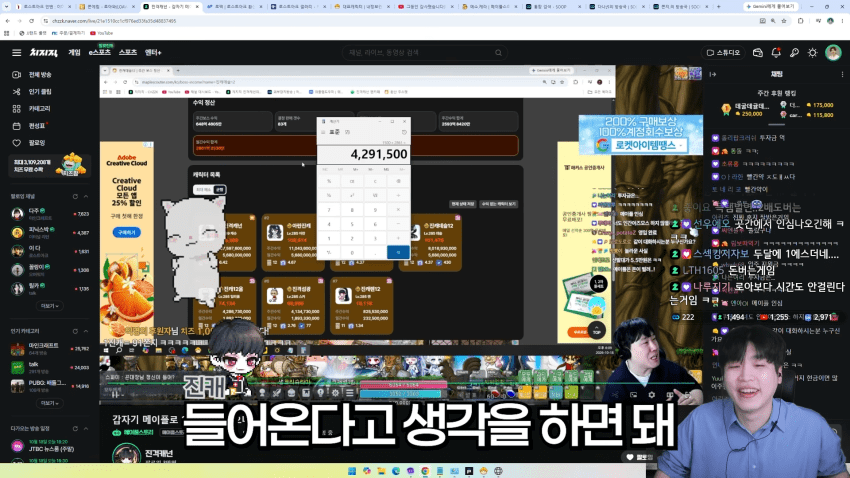Click the 175,000 second donor entry

(808, 105)
